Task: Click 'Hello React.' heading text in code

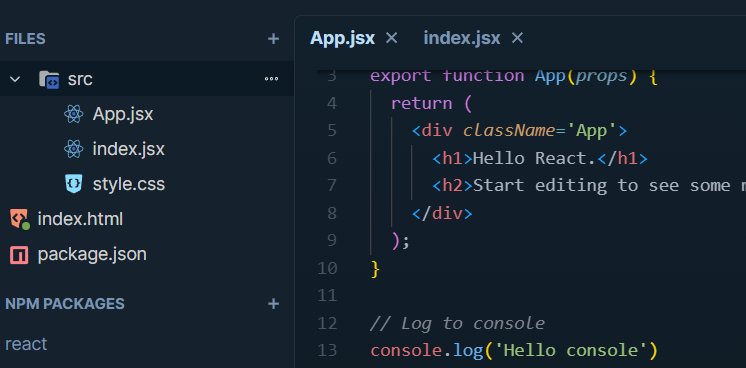Action: click(534, 158)
